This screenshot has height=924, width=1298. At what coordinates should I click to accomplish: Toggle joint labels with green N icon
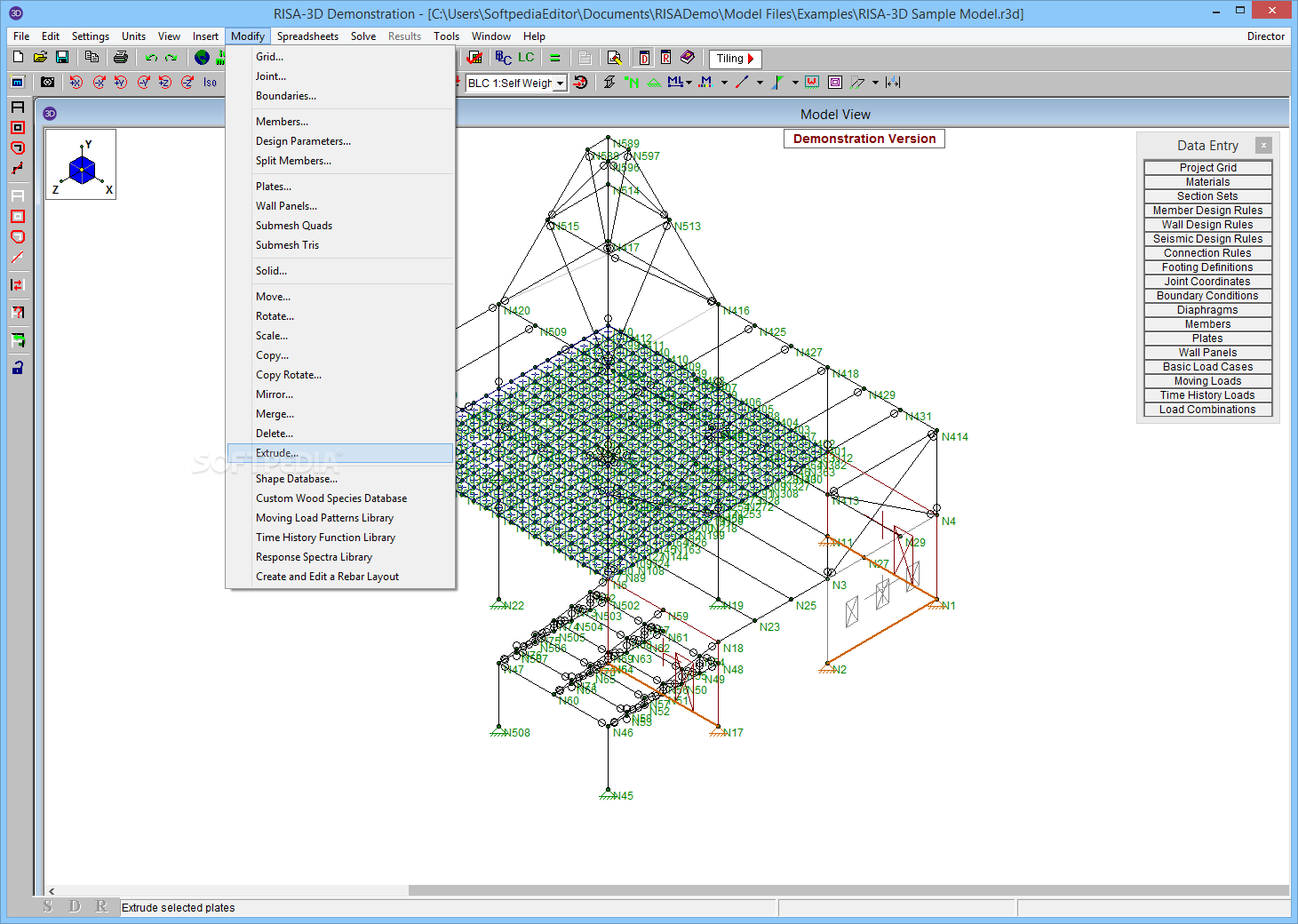(632, 82)
